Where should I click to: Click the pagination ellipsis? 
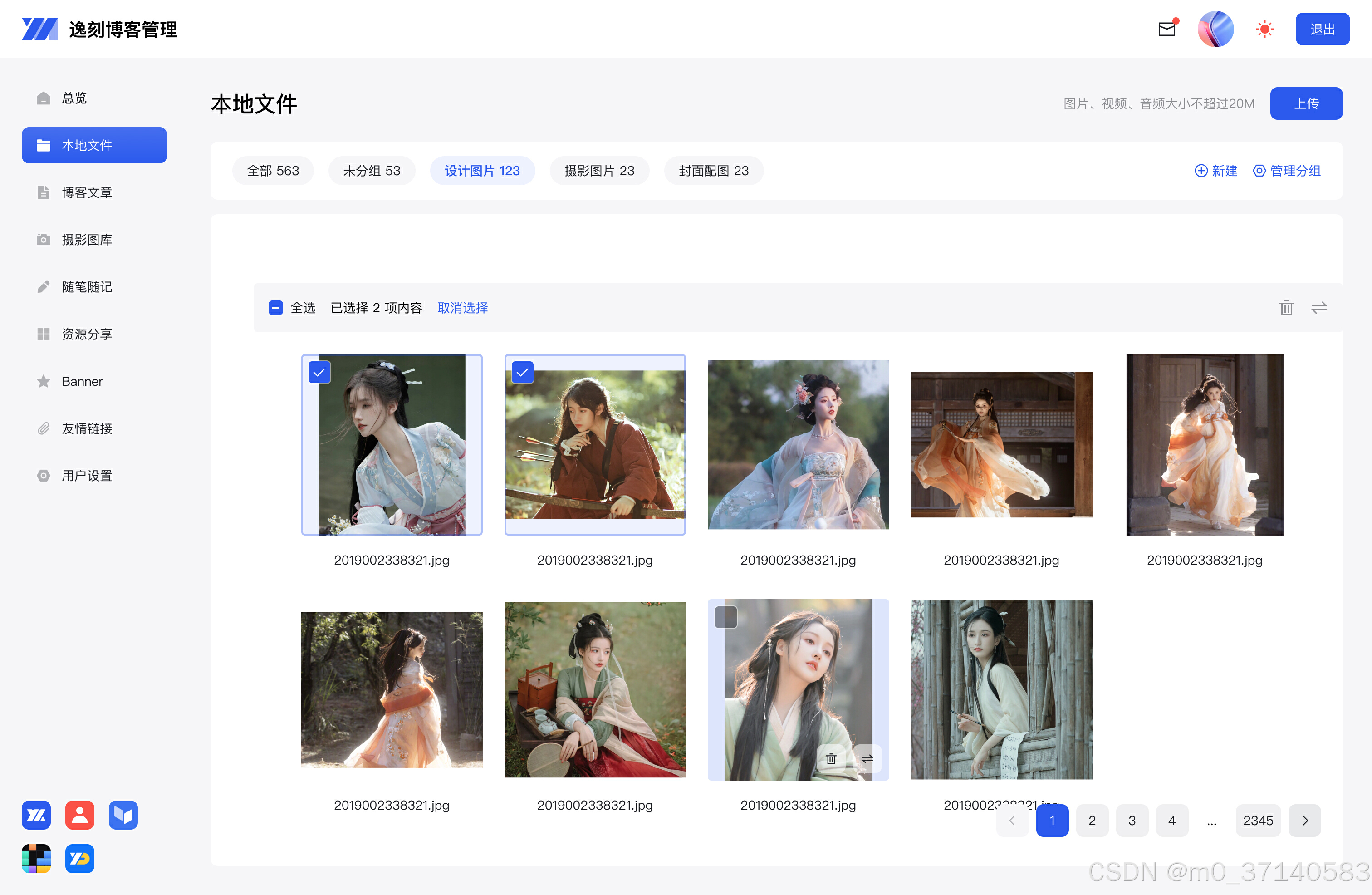1211,820
